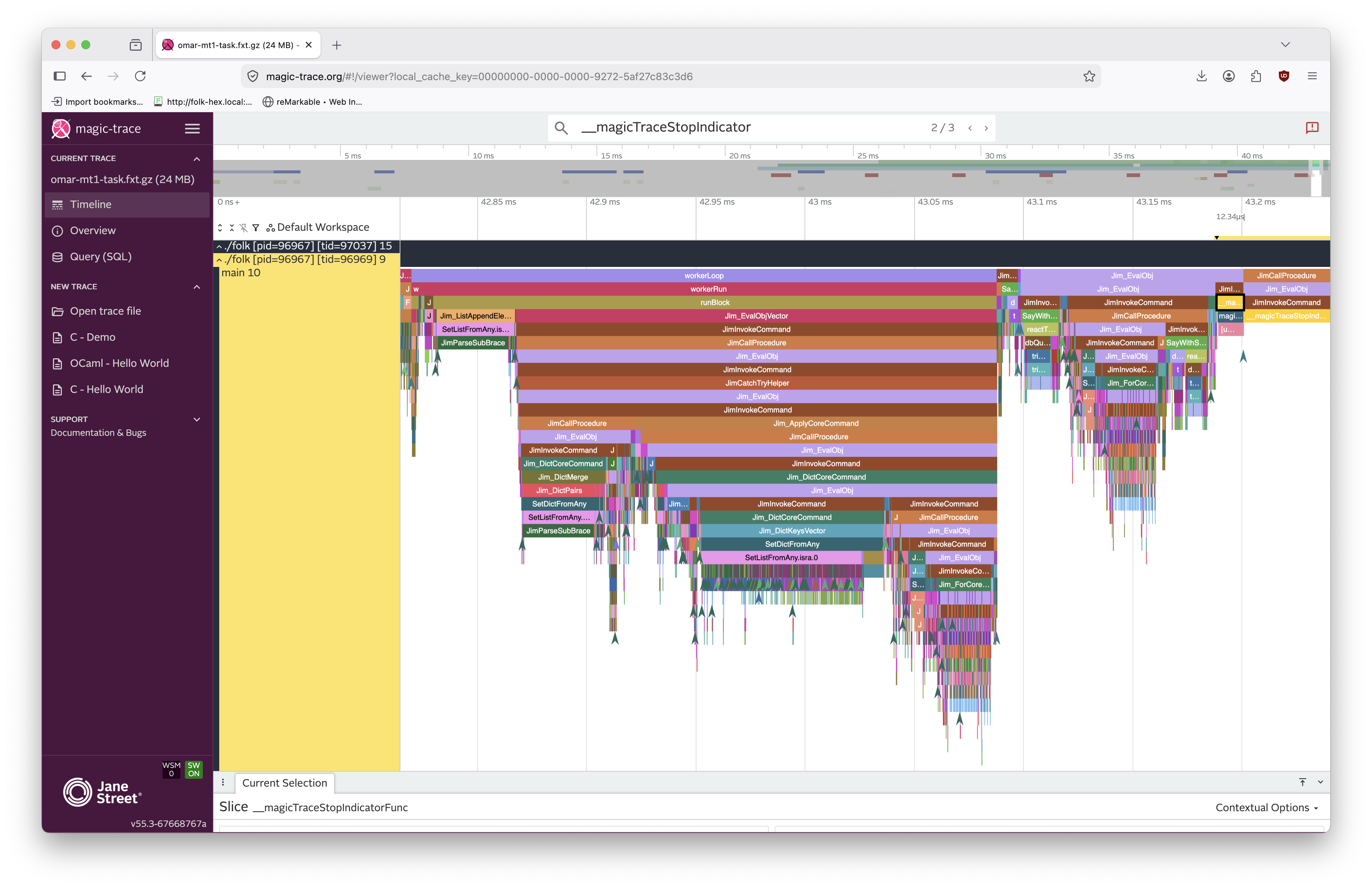Screen dimensions: 1372x888
Task: Collapse the tid=97037 thread group
Action: click(219, 247)
